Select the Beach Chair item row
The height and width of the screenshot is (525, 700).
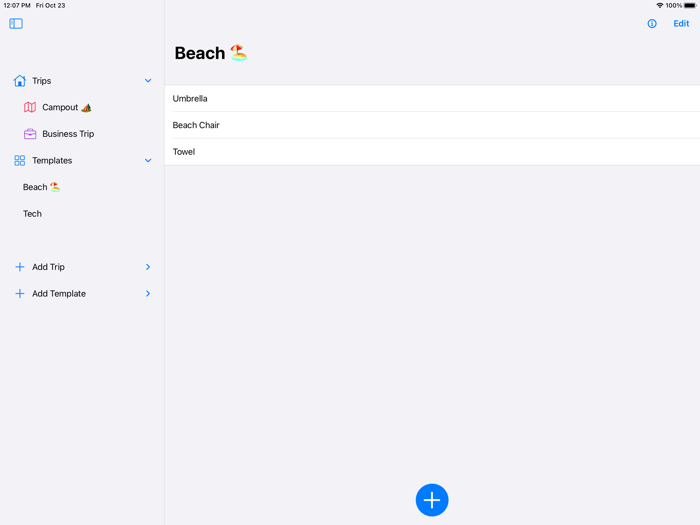click(432, 125)
